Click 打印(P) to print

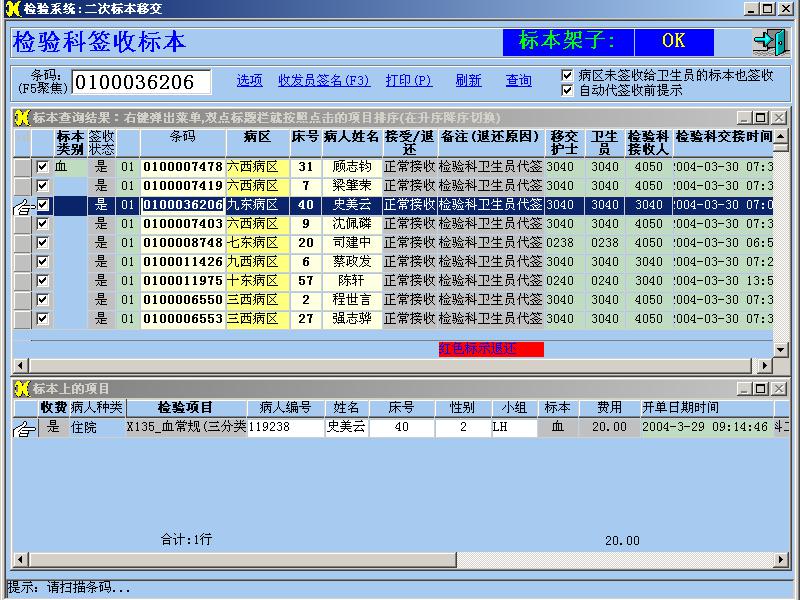click(408, 81)
